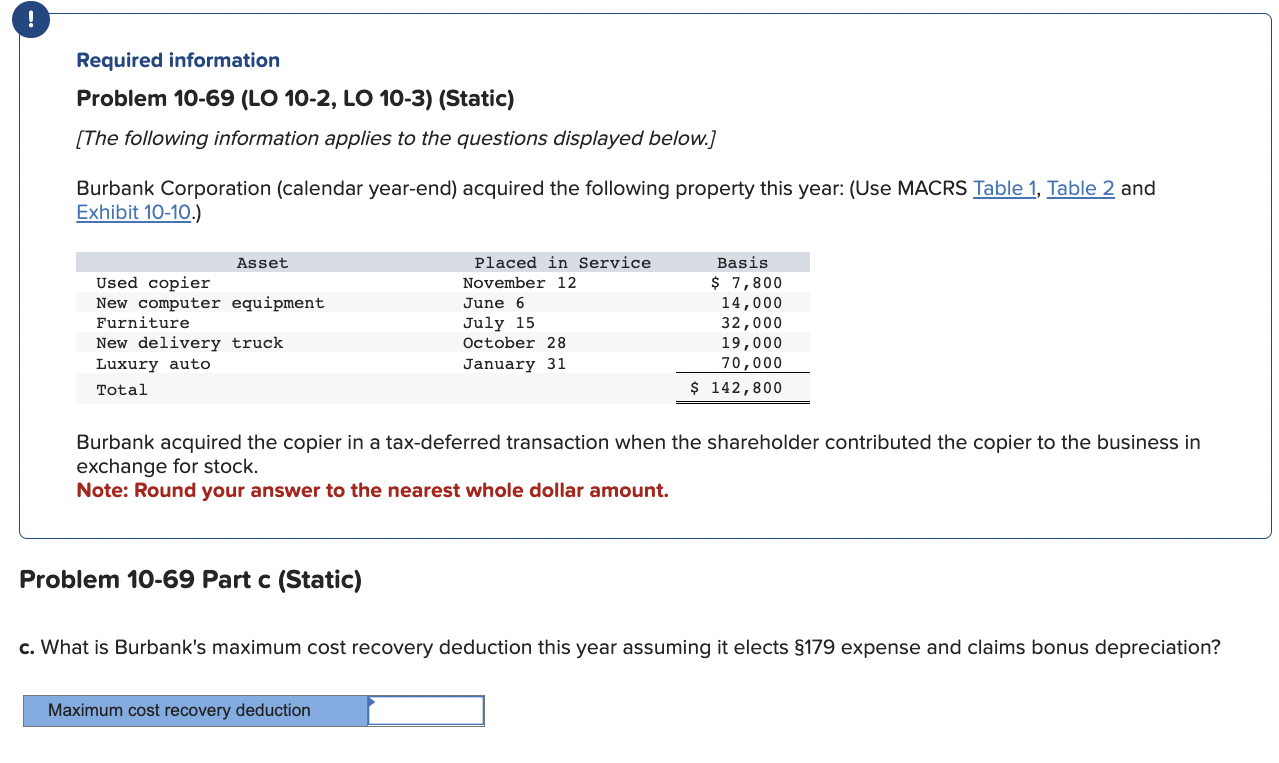
Task: Open MACRS Table 2
Action: (x=1080, y=188)
